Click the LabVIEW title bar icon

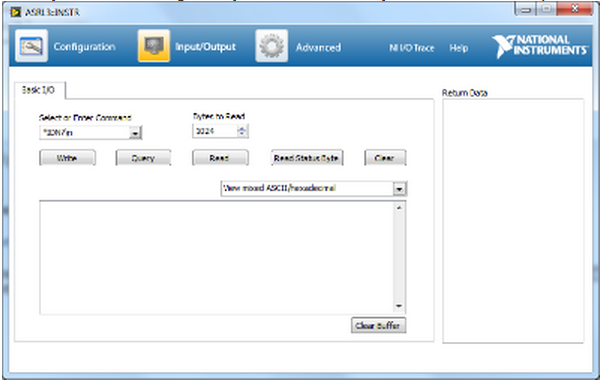point(15,12)
